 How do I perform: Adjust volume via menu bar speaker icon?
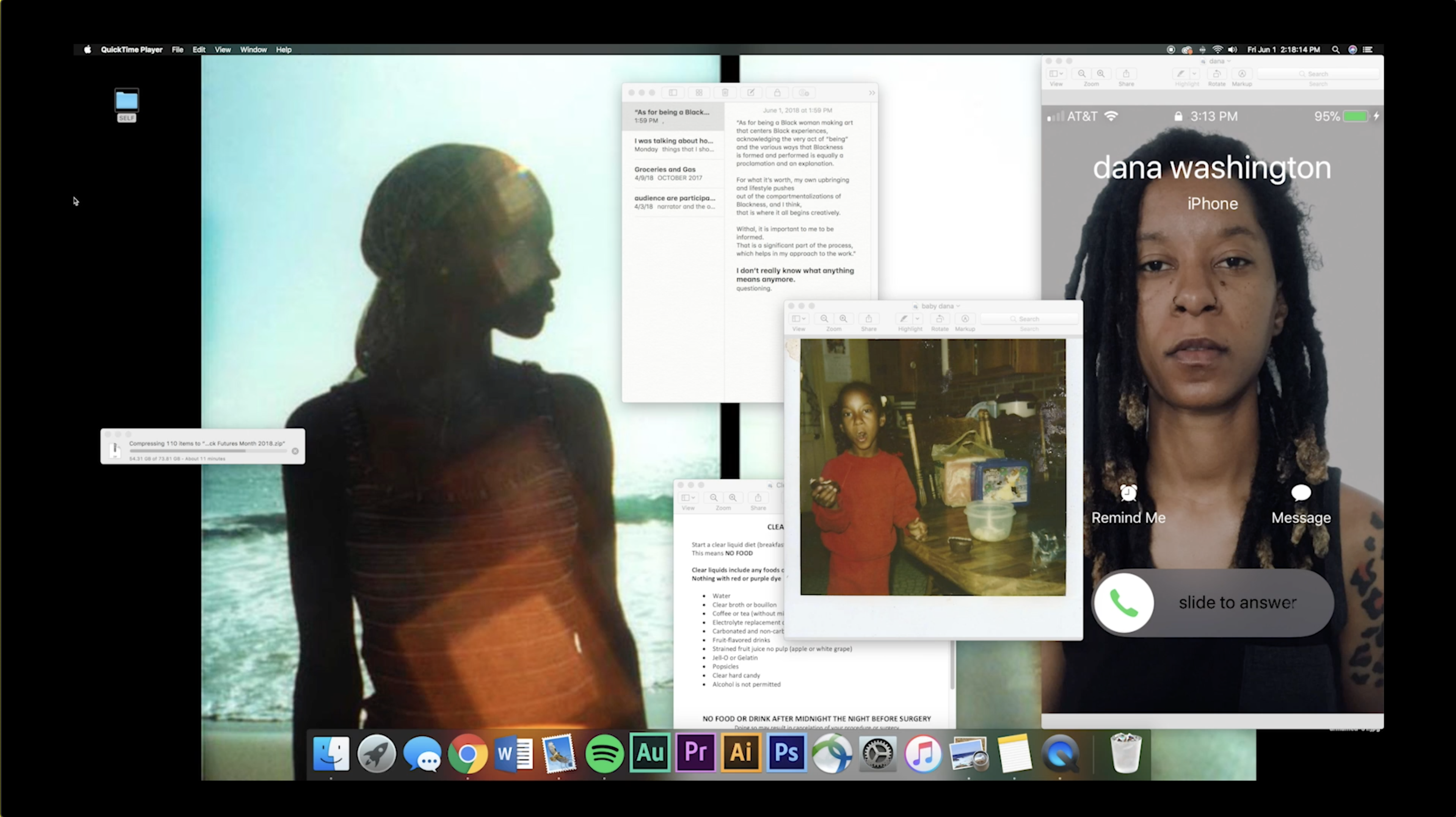point(1233,50)
